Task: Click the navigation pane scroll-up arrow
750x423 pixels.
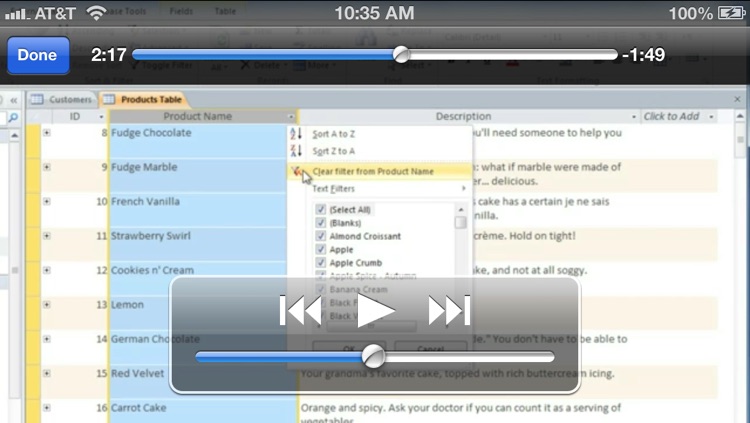Action: click(x=15, y=136)
